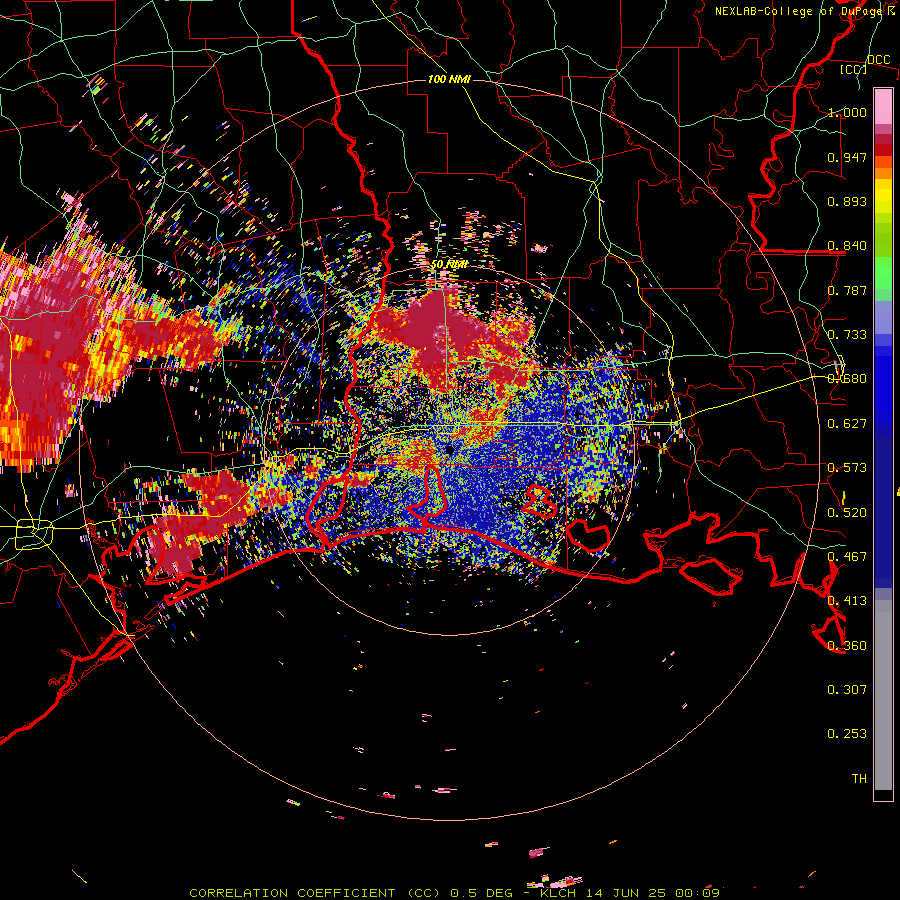
Task: Click the 0.253 scale label
Action: click(847, 734)
